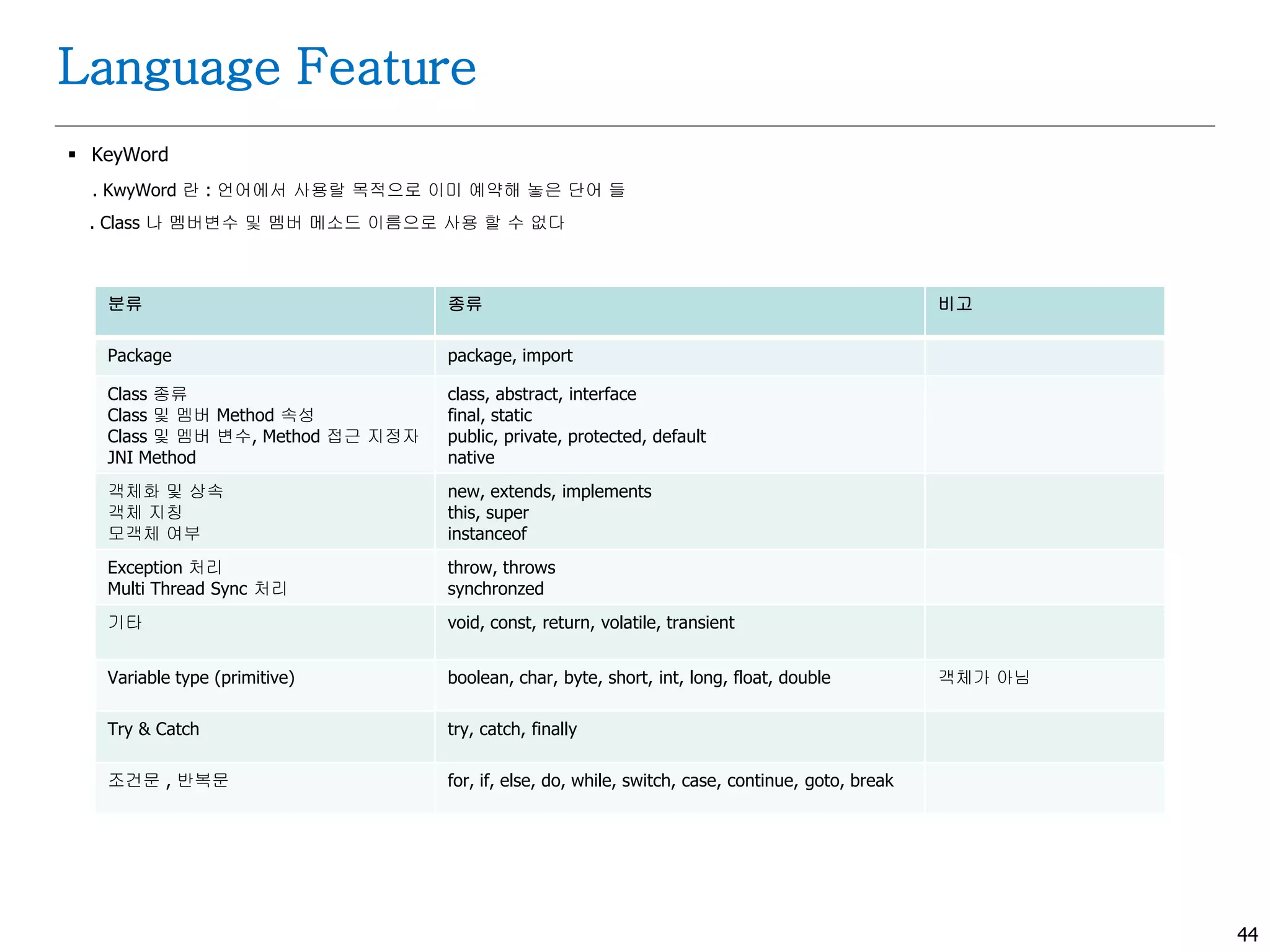Click the 'instanceof' keyword
Screen dimensions: 1270x952
487,534
